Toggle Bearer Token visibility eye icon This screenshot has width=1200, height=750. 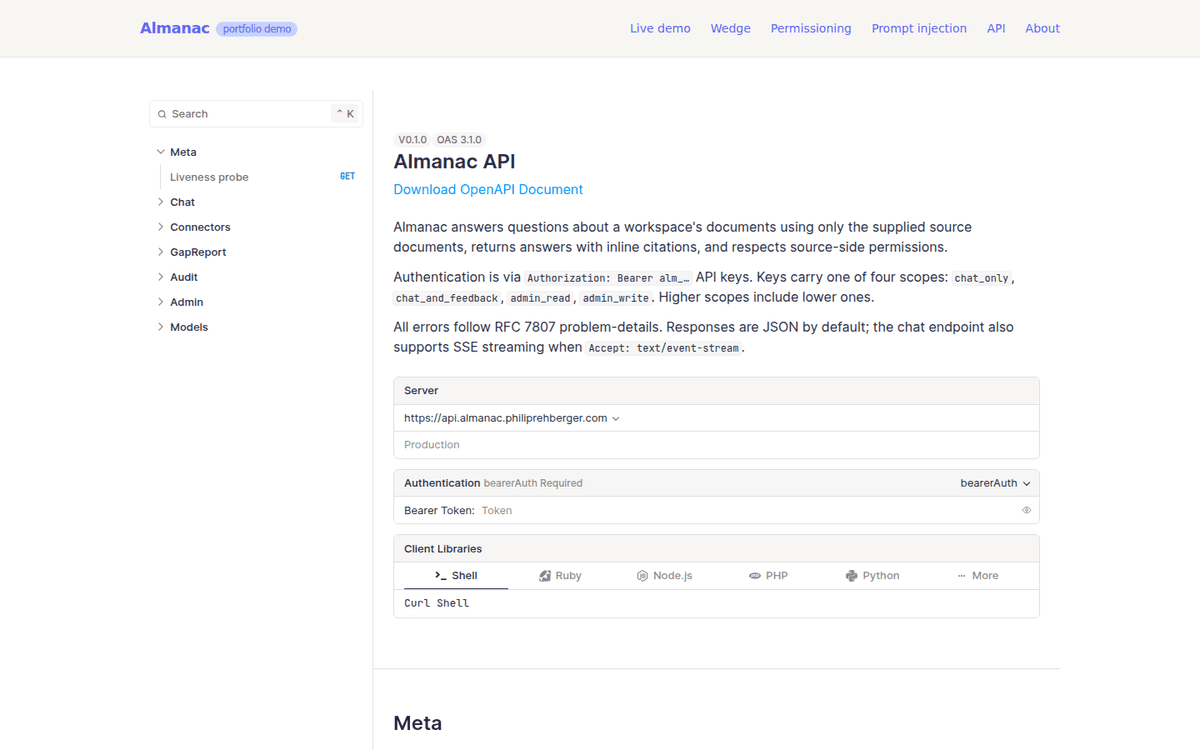1026,510
